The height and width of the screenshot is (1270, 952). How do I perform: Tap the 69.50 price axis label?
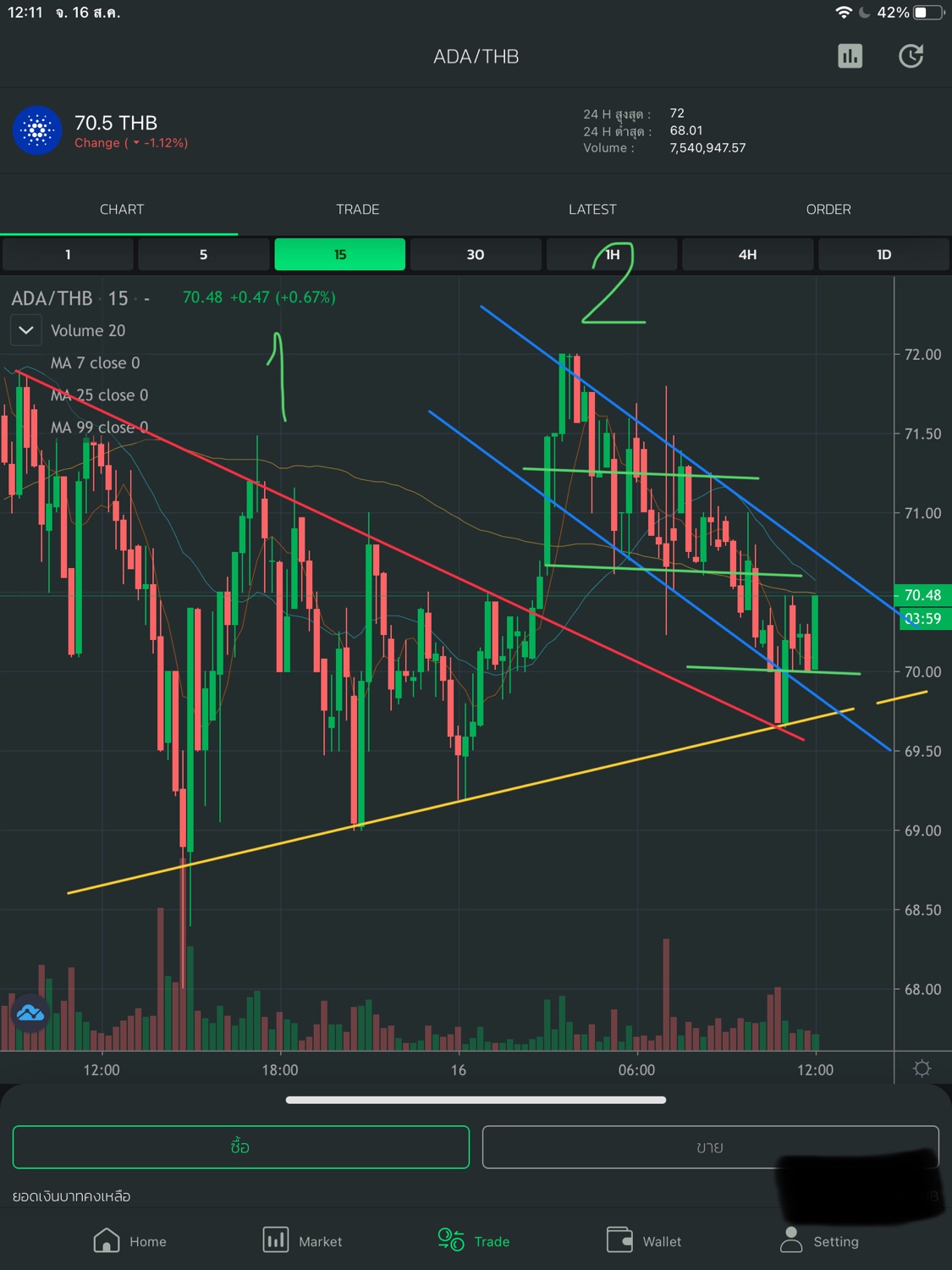pos(922,751)
